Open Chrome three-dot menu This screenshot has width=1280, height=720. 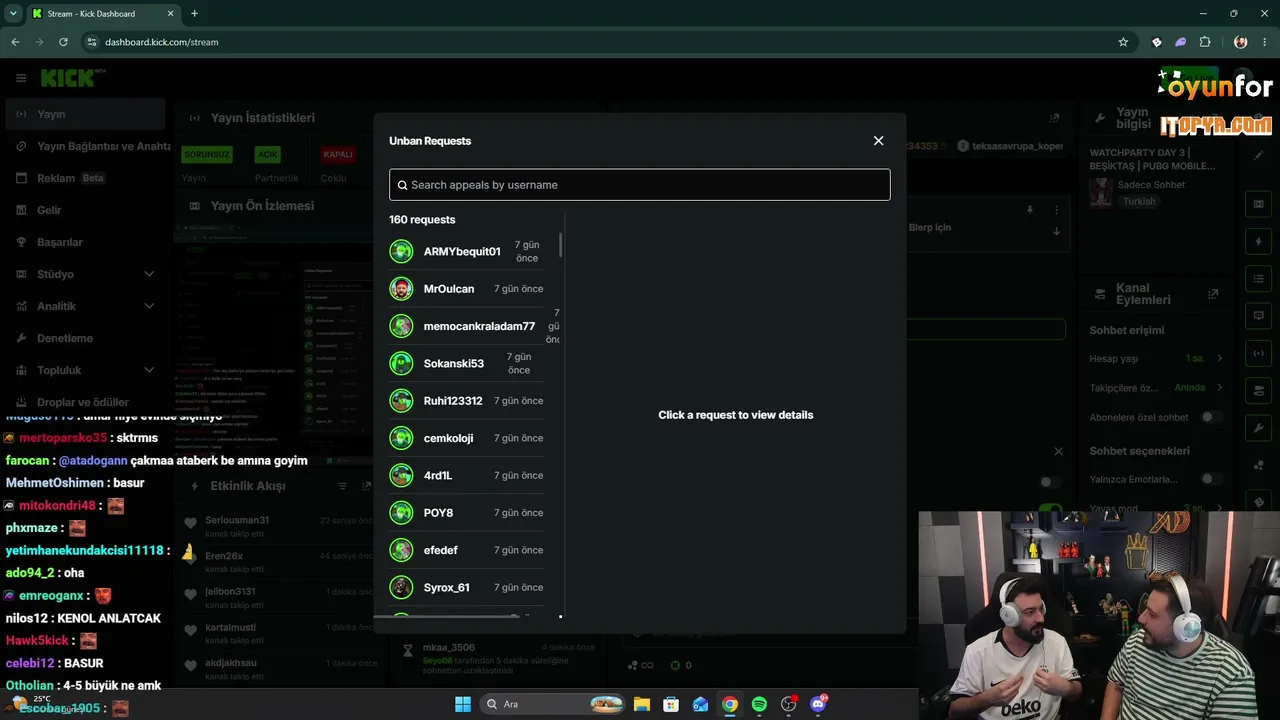(x=1266, y=42)
